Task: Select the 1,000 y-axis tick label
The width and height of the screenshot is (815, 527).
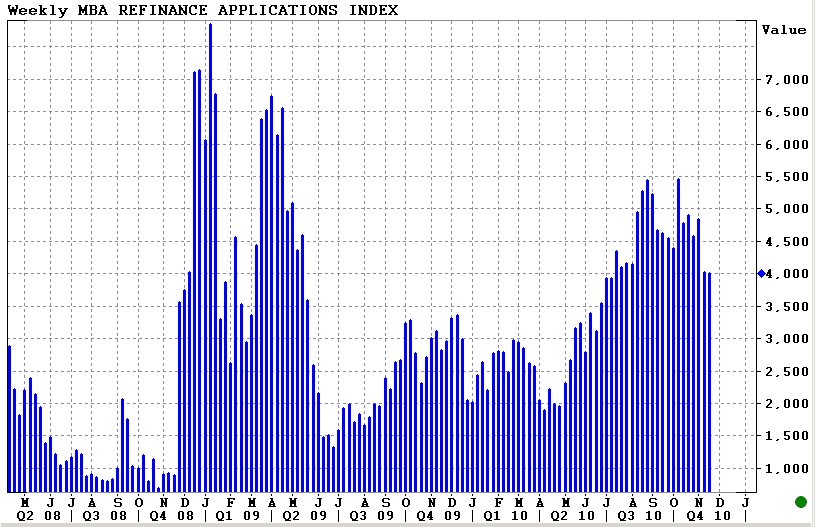Action: coord(787,468)
